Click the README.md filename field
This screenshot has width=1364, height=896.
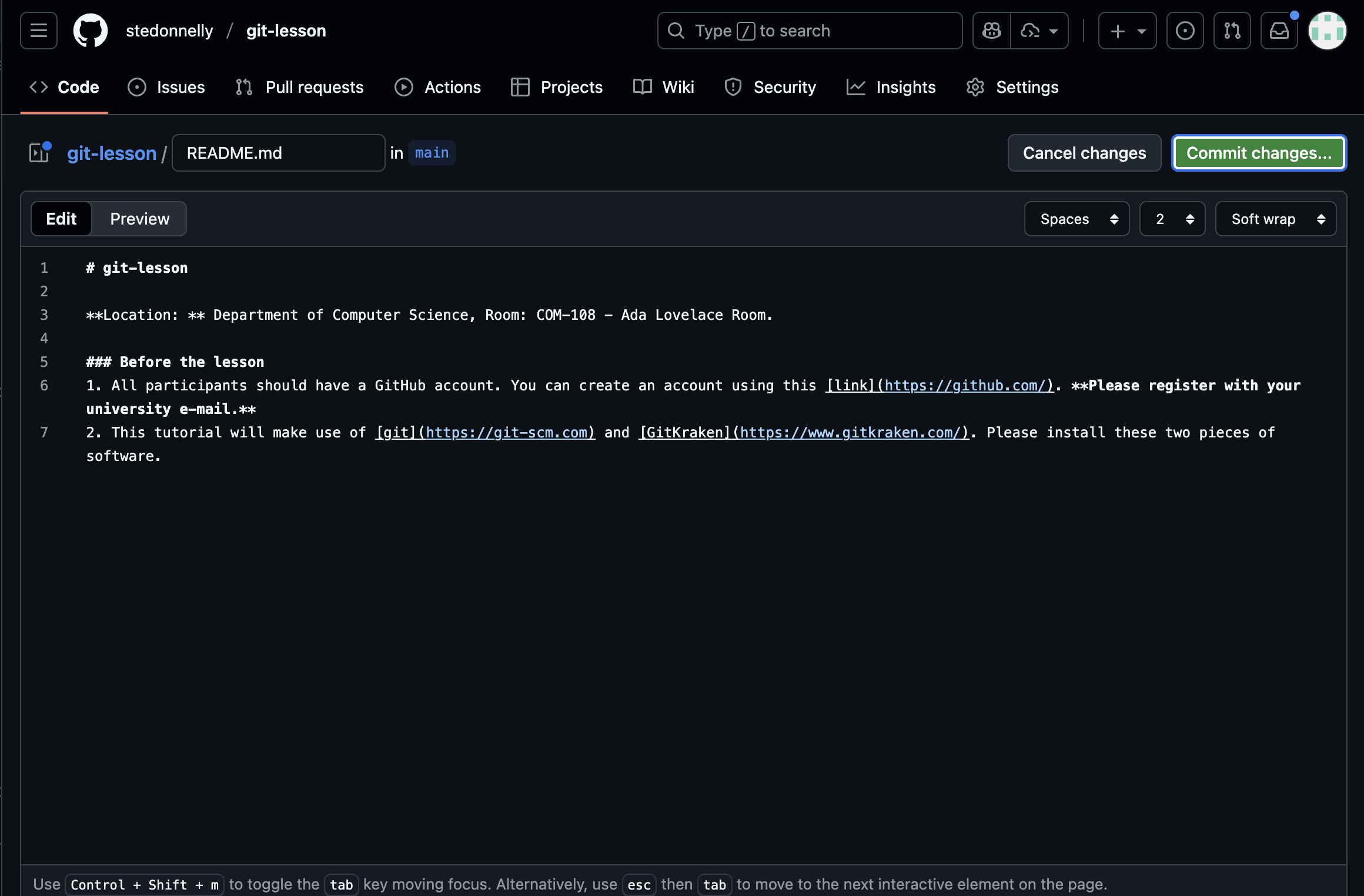click(278, 153)
